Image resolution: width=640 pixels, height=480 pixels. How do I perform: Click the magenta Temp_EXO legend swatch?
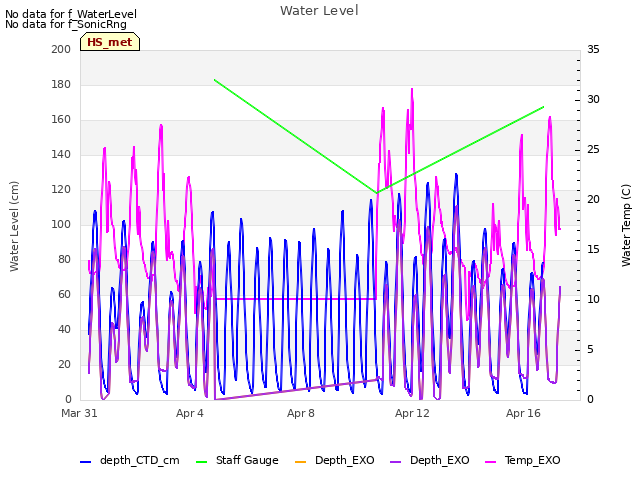click(x=490, y=462)
